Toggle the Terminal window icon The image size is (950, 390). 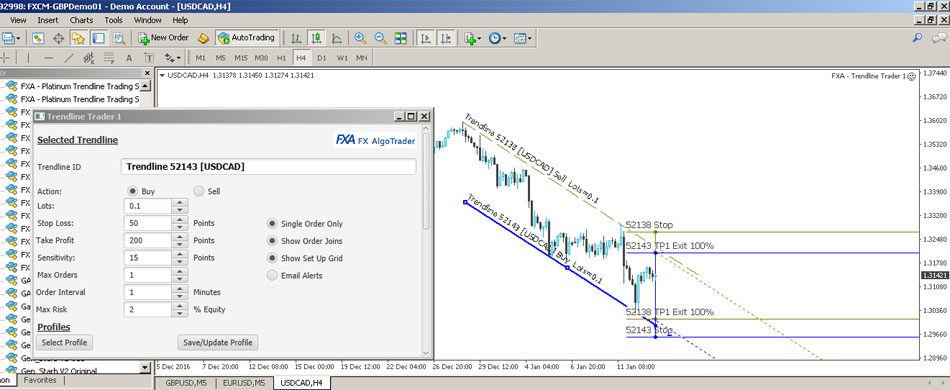coord(98,38)
